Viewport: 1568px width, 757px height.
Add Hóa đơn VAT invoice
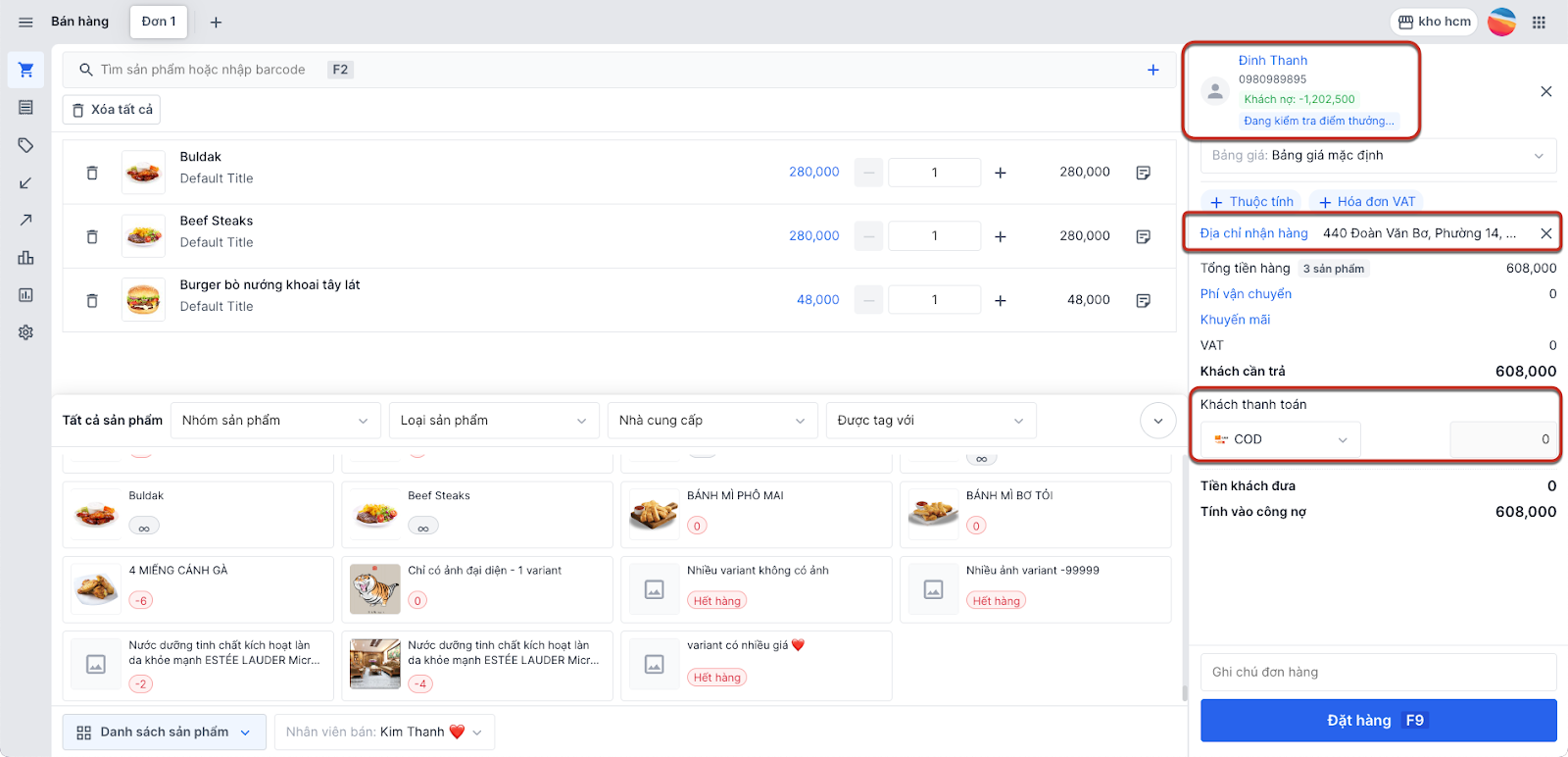pyautogui.click(x=1366, y=202)
